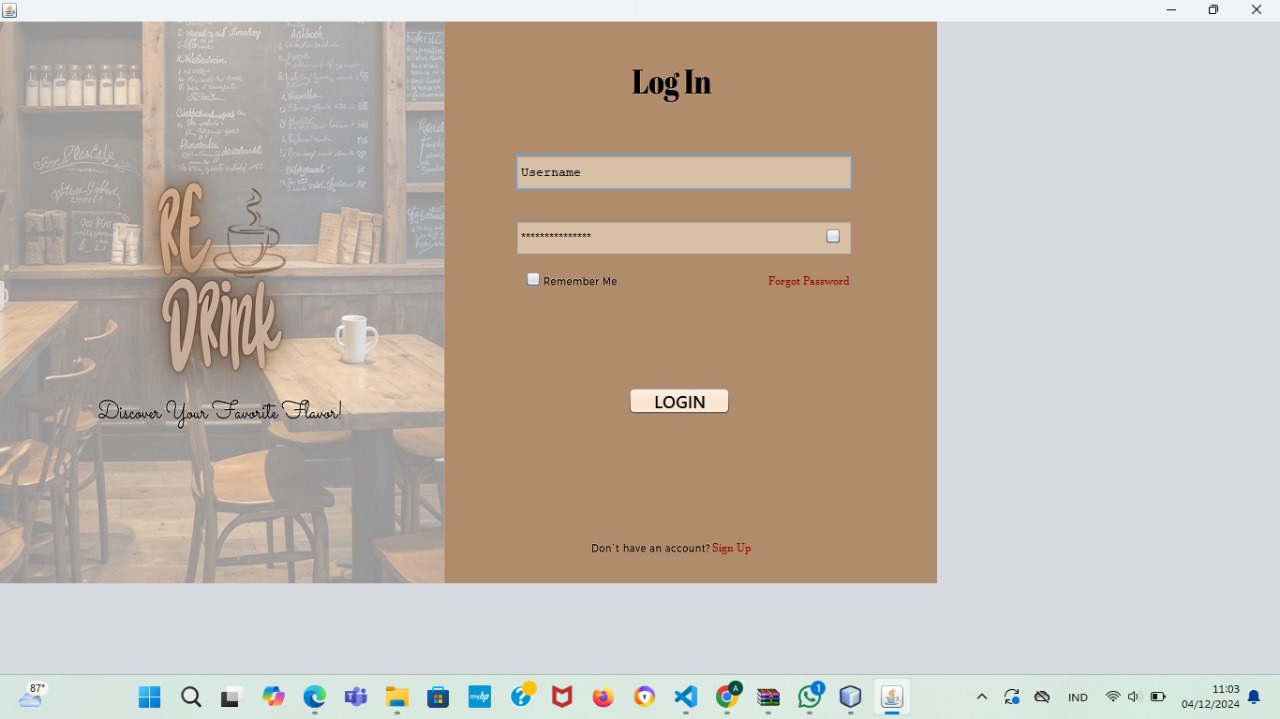Open File Explorer from the taskbar
This screenshot has height=719, width=1280.
coord(397,697)
